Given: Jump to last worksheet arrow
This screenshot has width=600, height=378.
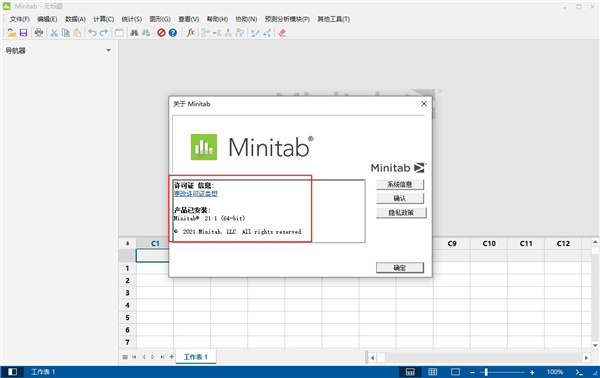Looking at the screenshot, I should (x=162, y=357).
